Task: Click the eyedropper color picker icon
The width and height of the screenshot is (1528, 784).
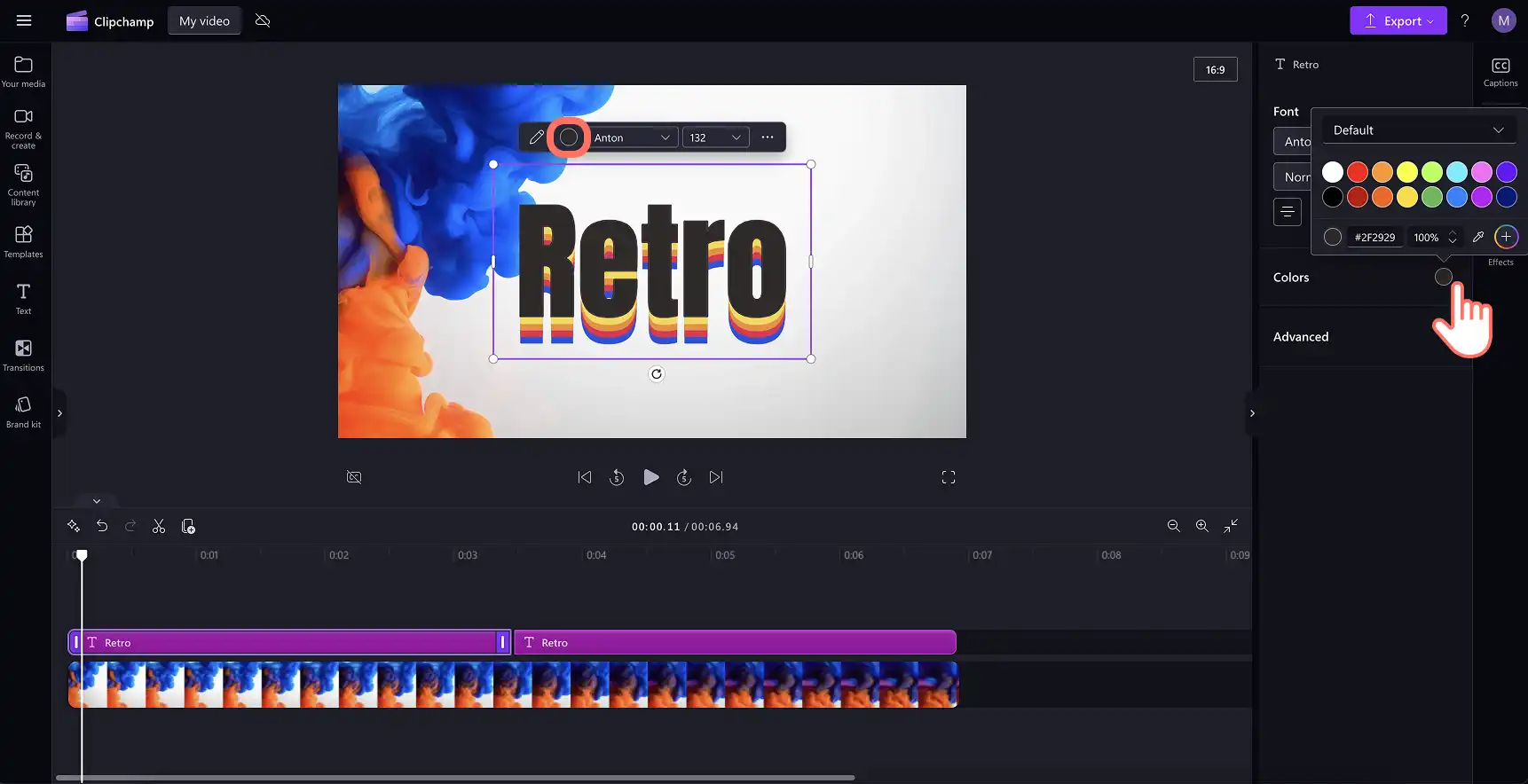Action: tap(1477, 237)
